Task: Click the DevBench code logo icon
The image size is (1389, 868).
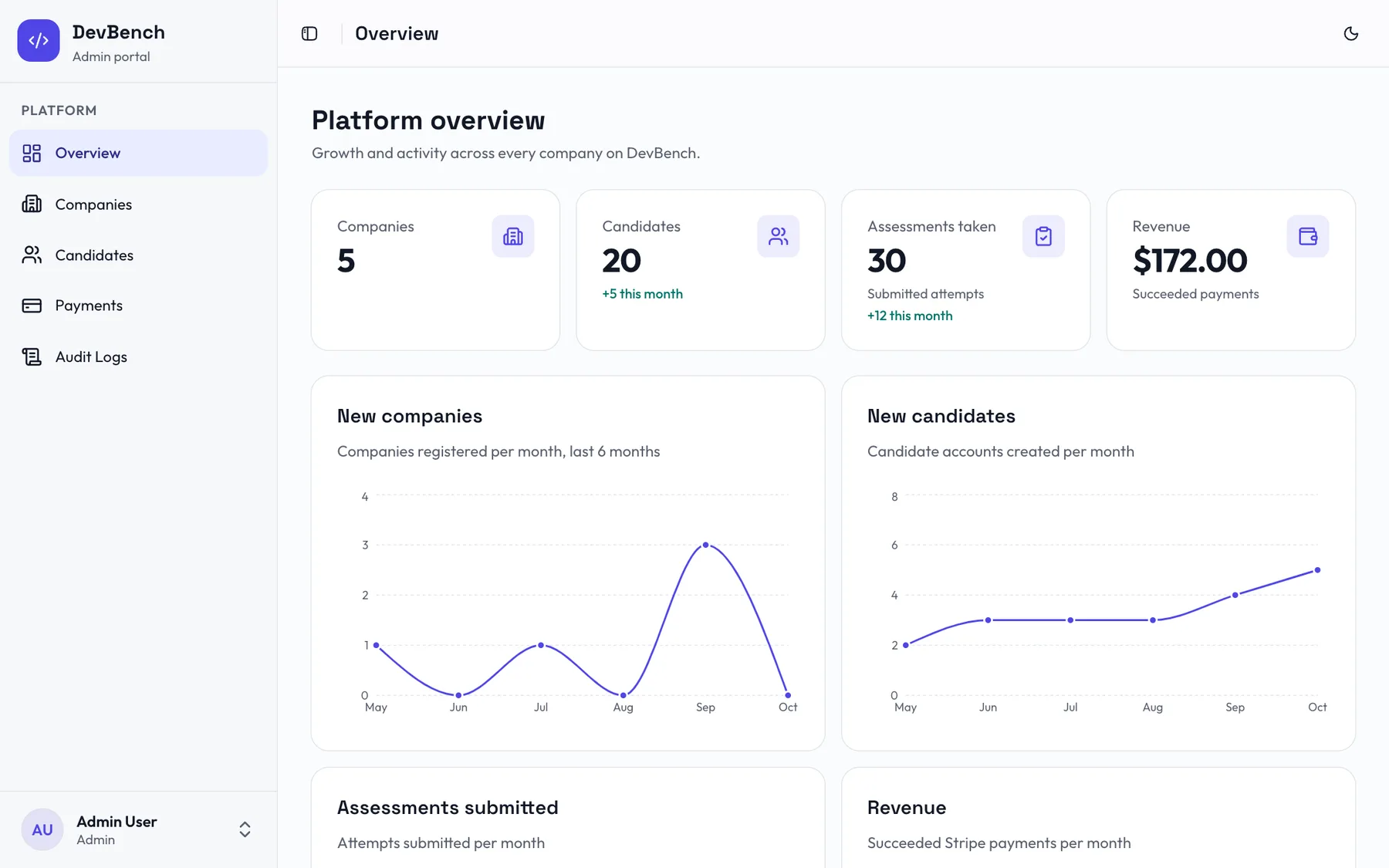Action: tap(39, 41)
